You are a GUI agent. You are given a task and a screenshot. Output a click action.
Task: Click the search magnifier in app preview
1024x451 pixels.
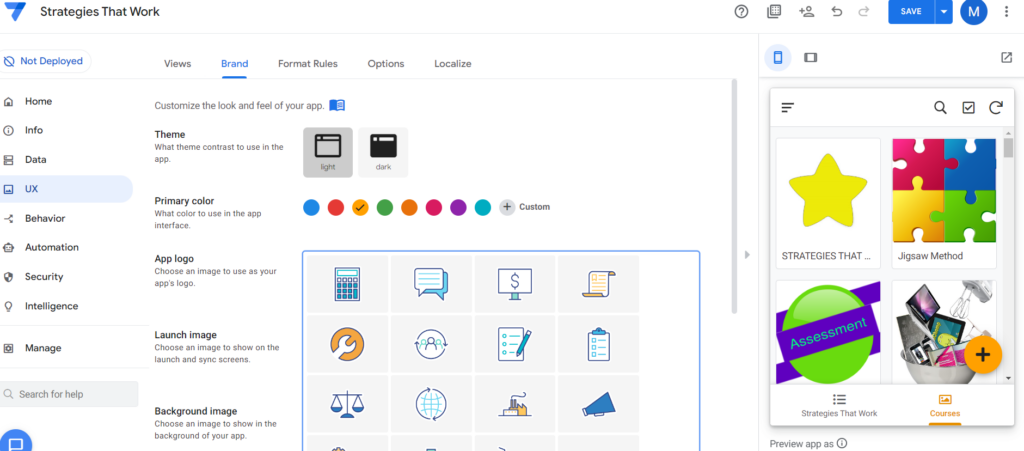(x=940, y=108)
